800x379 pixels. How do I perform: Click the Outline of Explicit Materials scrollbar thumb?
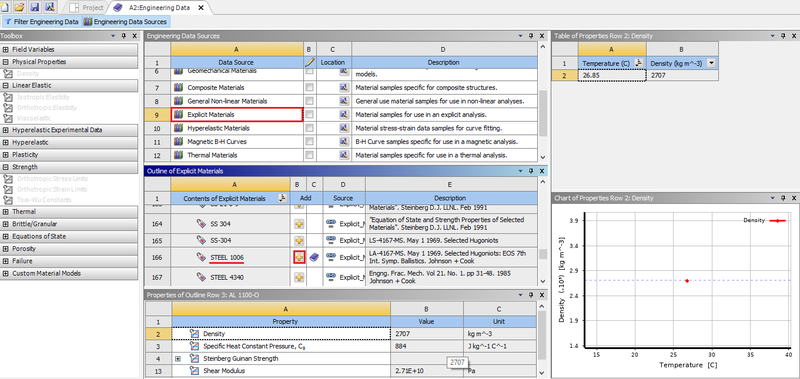(542, 254)
